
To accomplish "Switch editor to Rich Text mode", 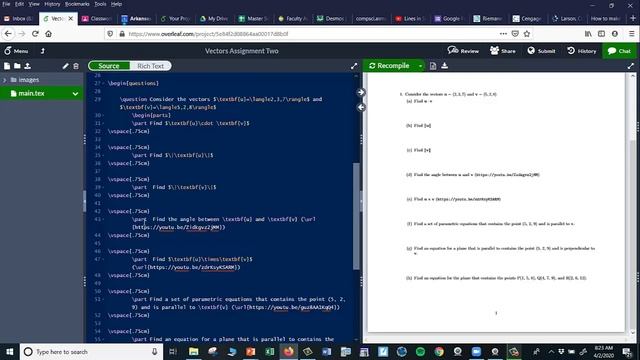I will coord(150,66).
